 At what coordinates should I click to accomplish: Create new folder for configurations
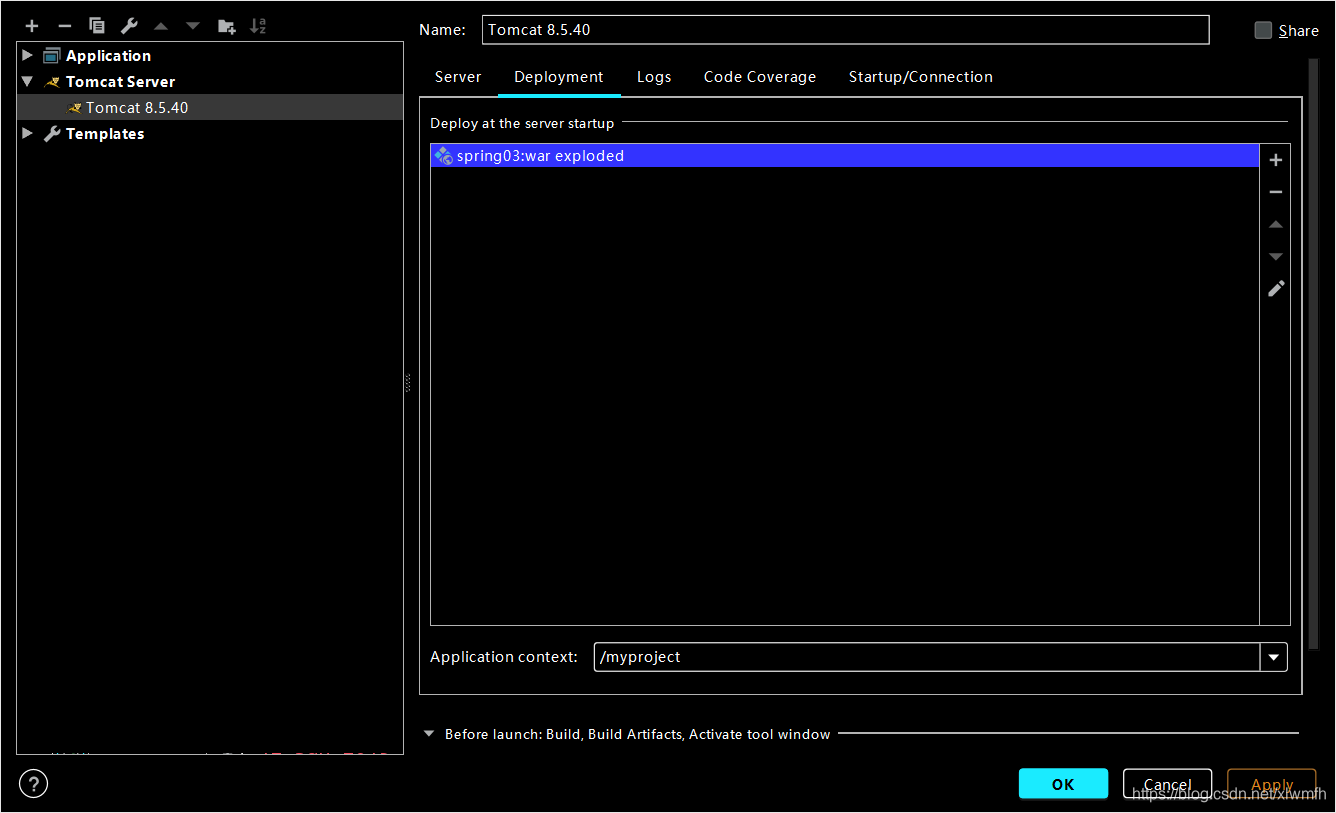pos(227,26)
